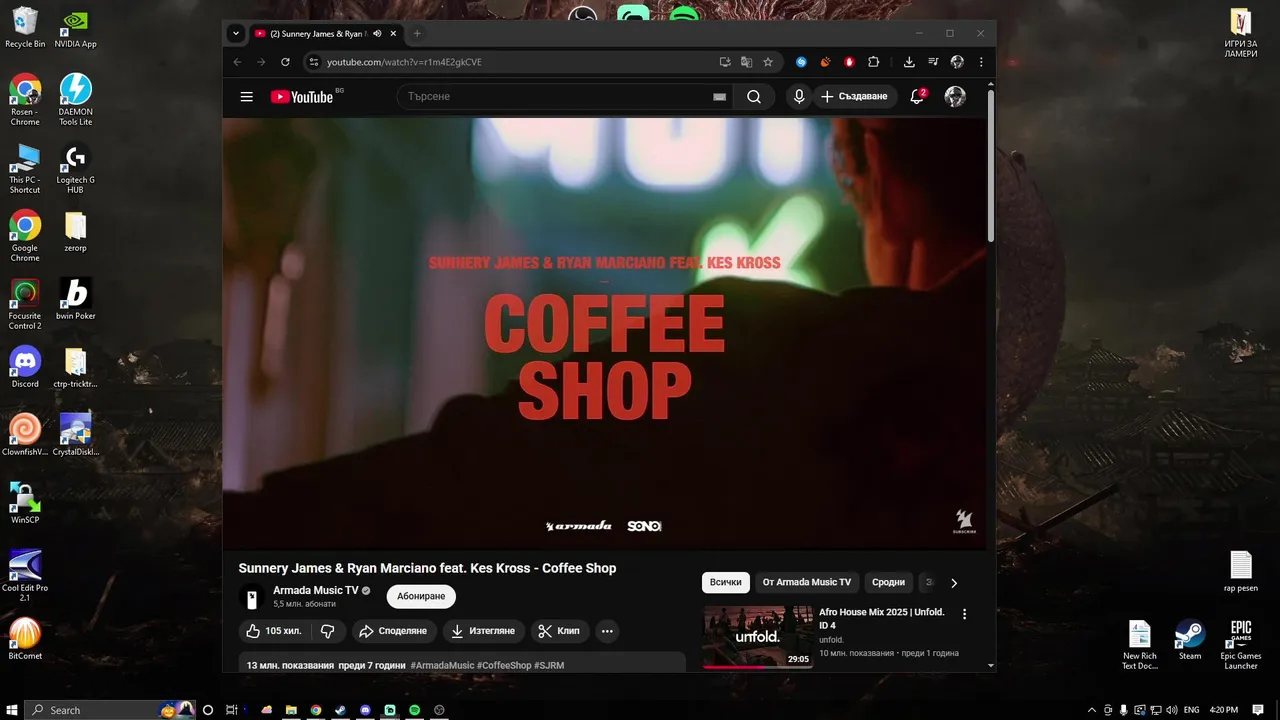The height and width of the screenshot is (720, 1280).
Task: Click the red ad-blocker extension icon
Action: click(849, 62)
